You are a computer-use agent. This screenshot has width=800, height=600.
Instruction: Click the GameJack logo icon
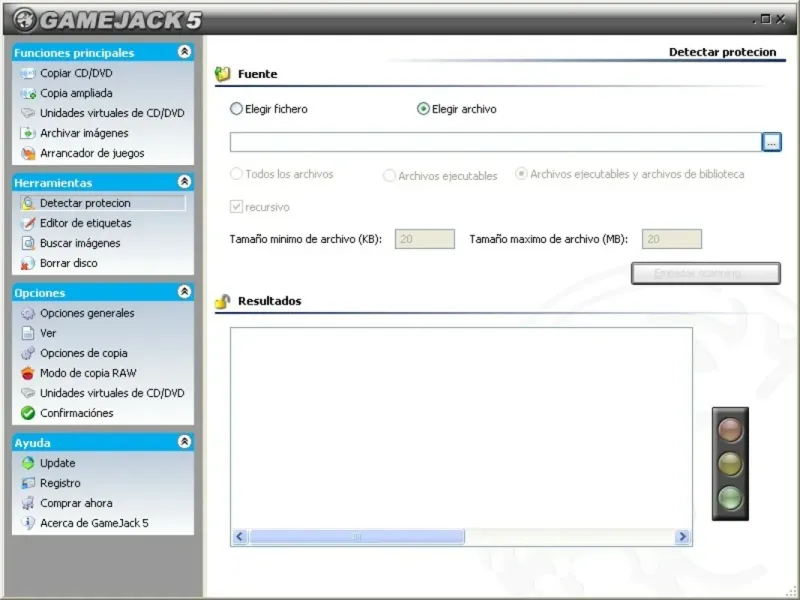click(x=24, y=19)
